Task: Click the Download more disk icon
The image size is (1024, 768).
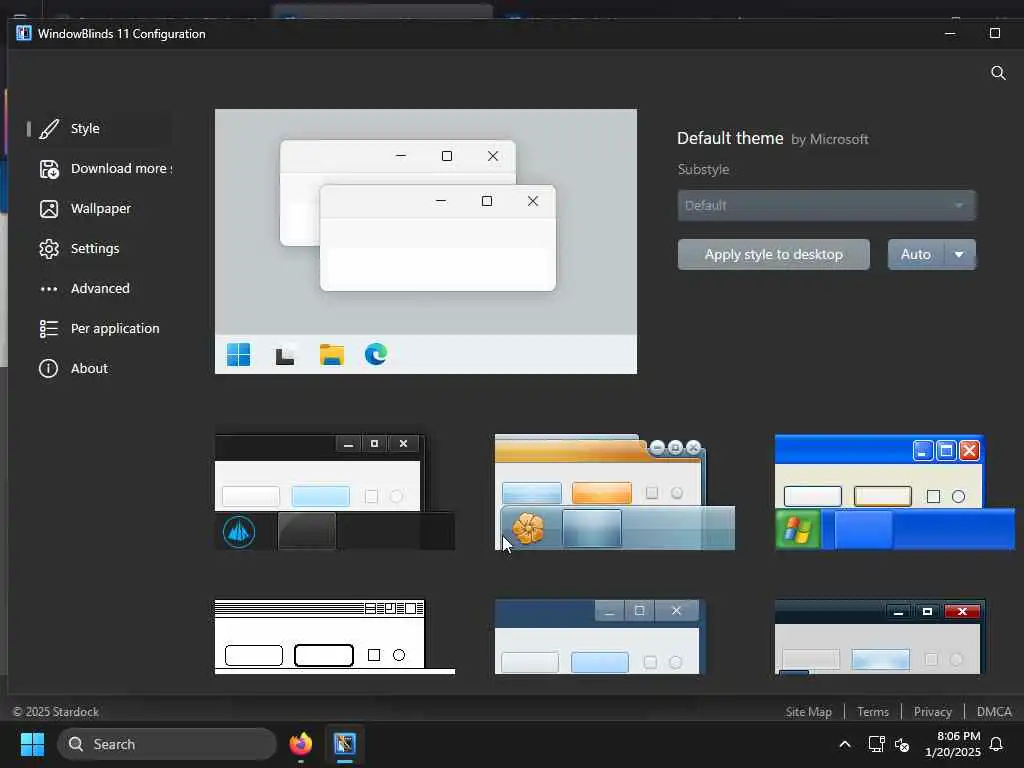Action: click(x=49, y=169)
